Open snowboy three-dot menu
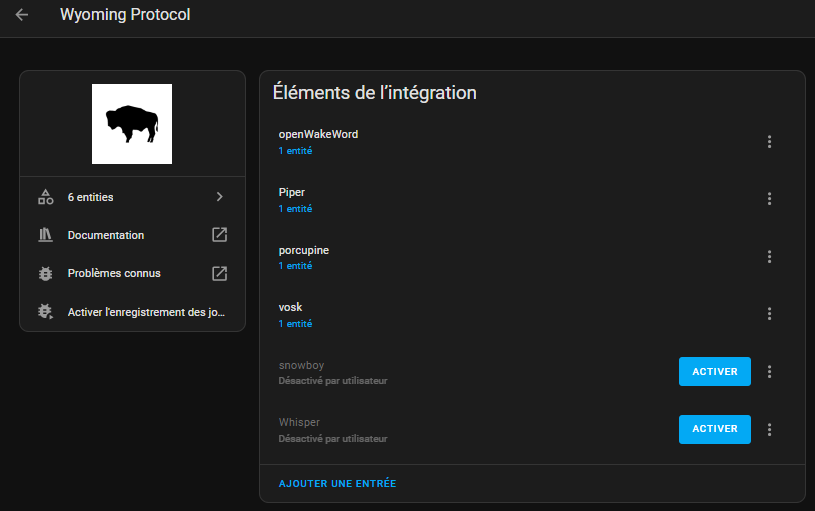The image size is (815, 511). point(769,372)
